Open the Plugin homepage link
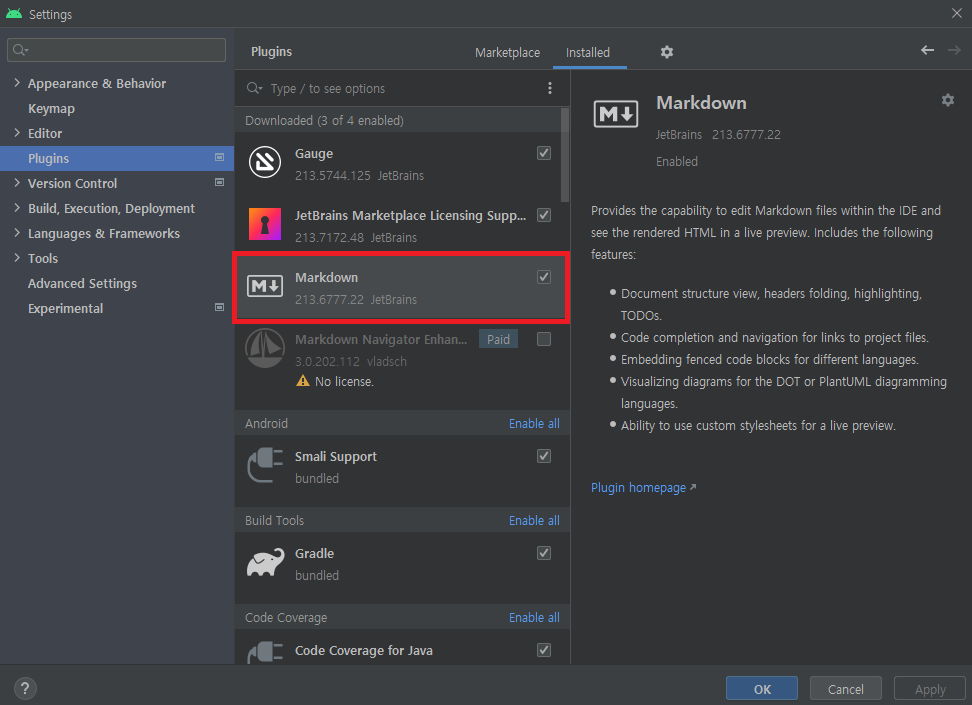Image resolution: width=972 pixels, height=705 pixels. (x=643, y=487)
